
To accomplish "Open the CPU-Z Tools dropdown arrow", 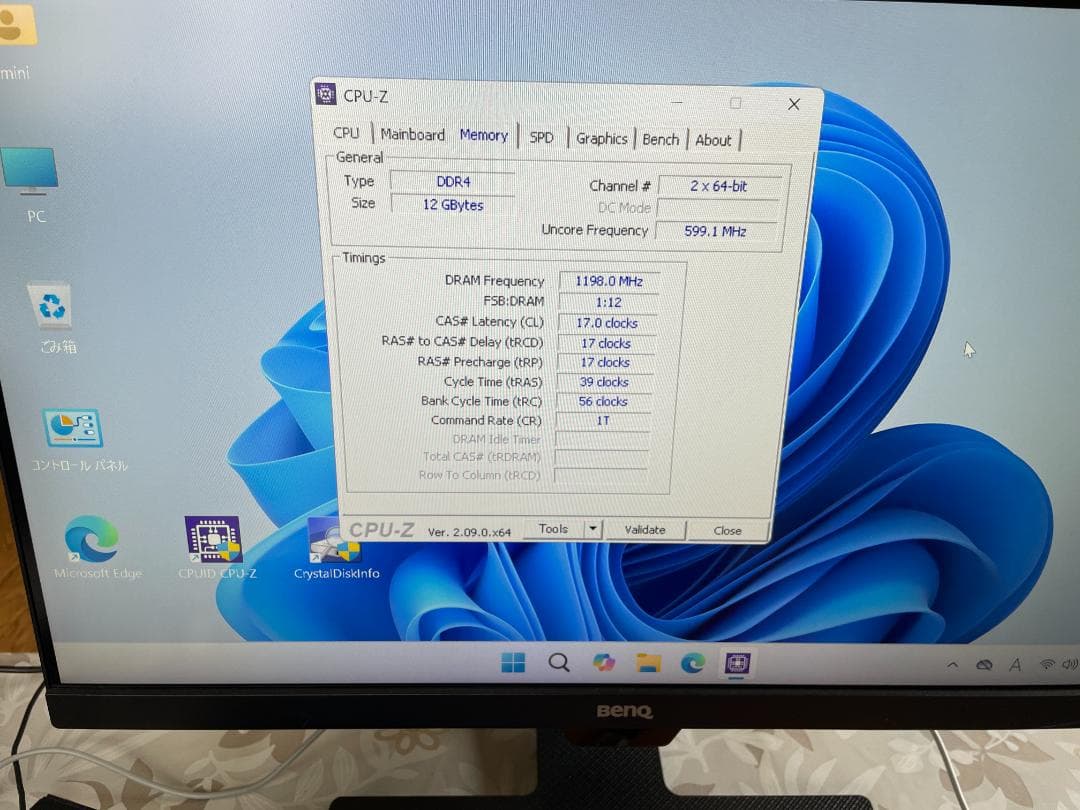I will click(591, 531).
